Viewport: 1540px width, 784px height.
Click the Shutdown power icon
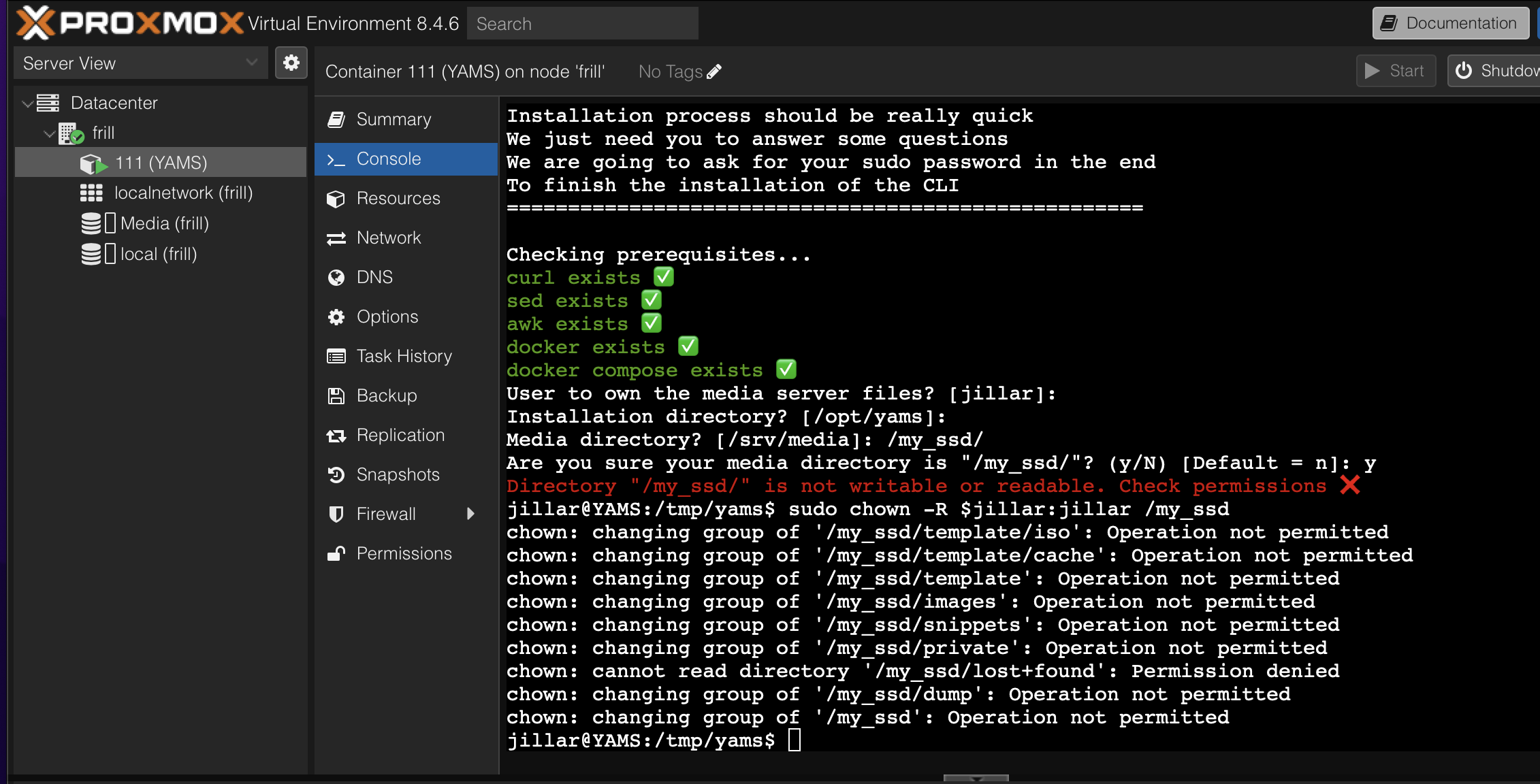click(1464, 71)
